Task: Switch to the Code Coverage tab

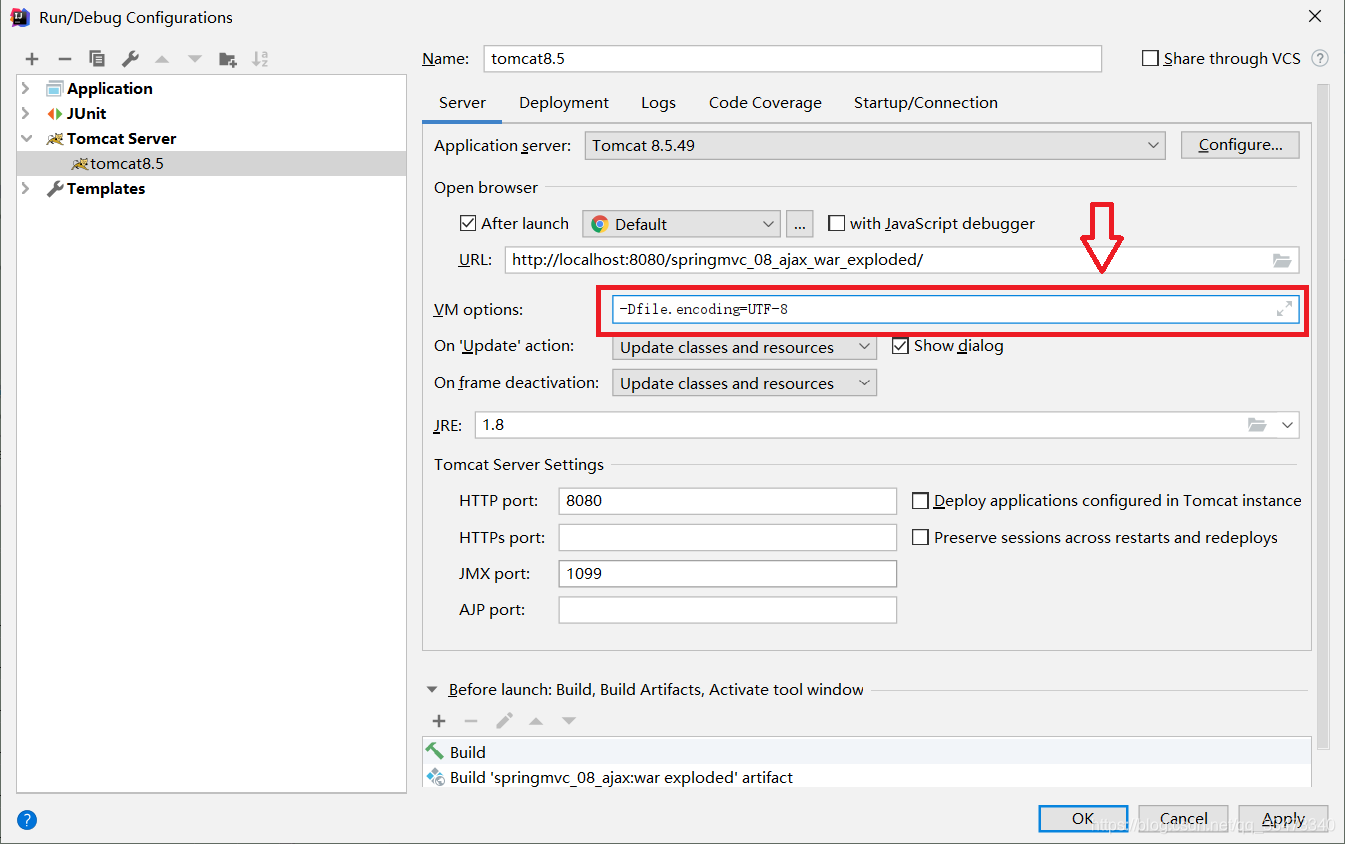Action: click(765, 103)
